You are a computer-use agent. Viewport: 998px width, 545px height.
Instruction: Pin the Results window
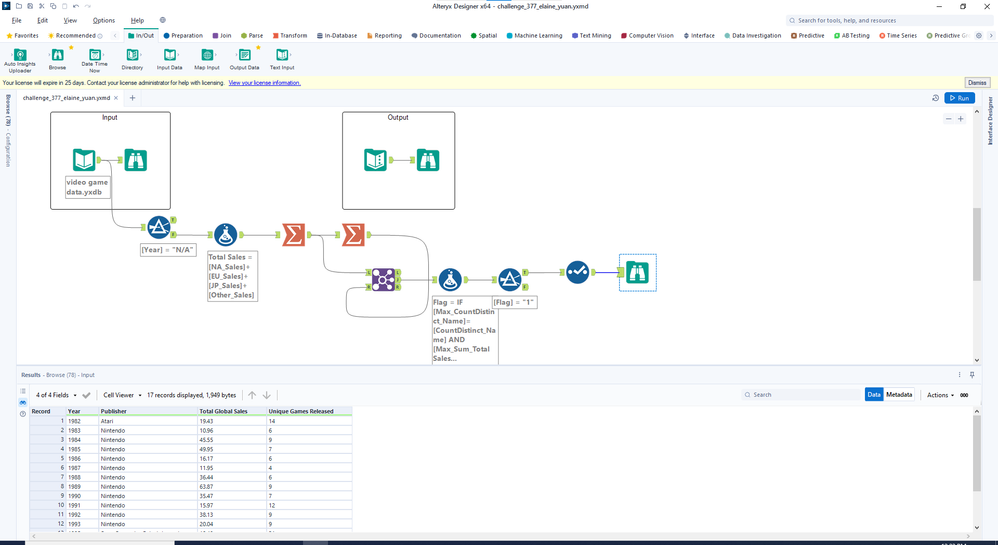tap(972, 374)
